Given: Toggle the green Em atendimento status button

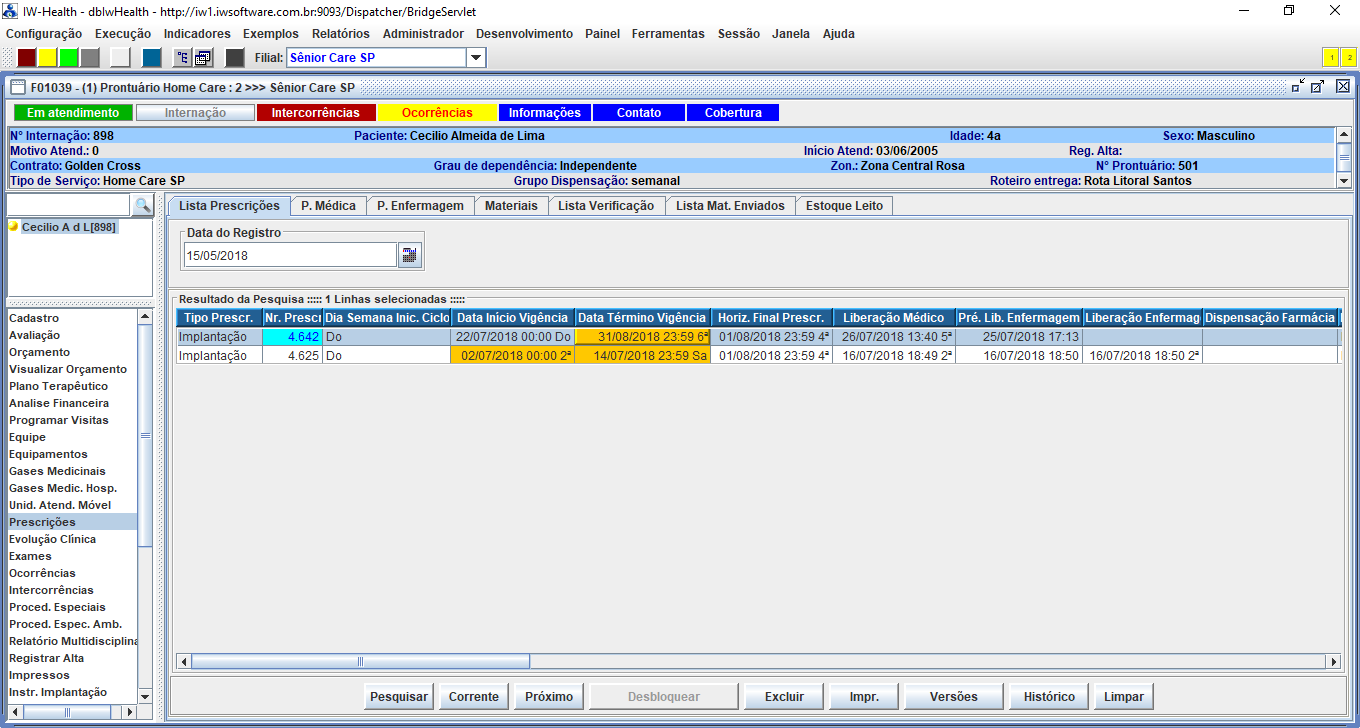Looking at the screenshot, I should tap(72, 113).
